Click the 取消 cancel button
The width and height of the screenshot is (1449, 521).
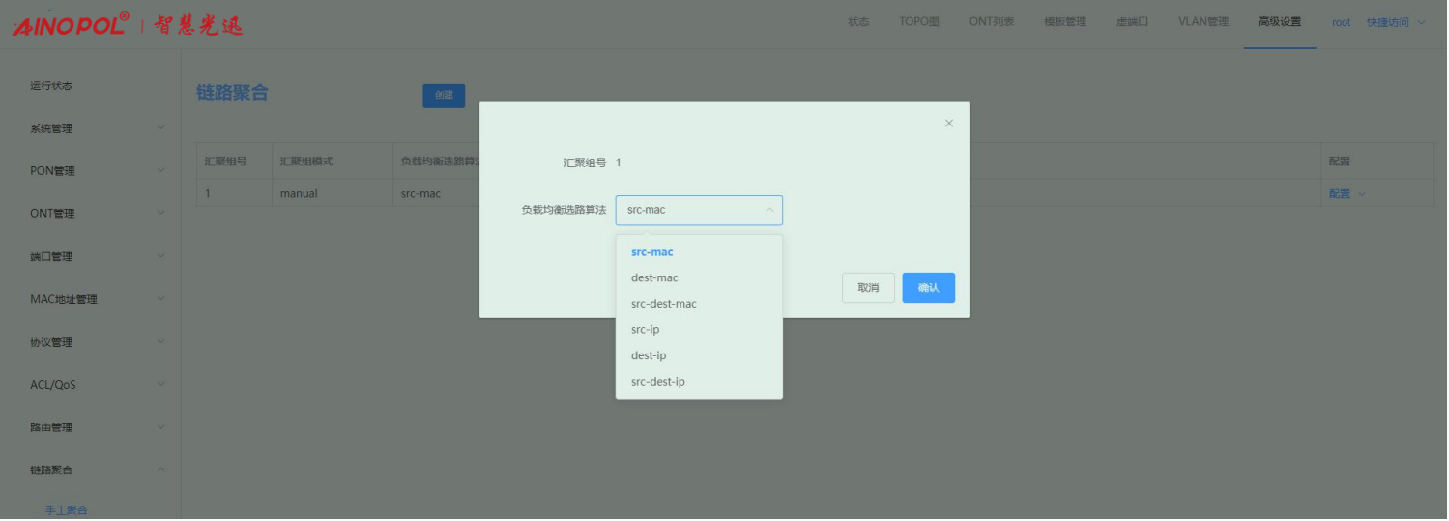pos(868,288)
